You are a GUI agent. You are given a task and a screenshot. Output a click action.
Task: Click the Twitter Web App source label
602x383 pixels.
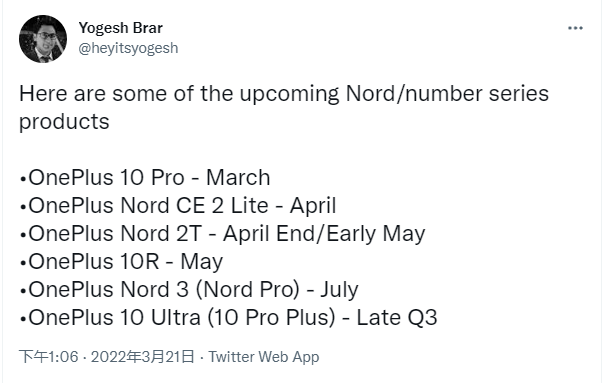(264, 357)
